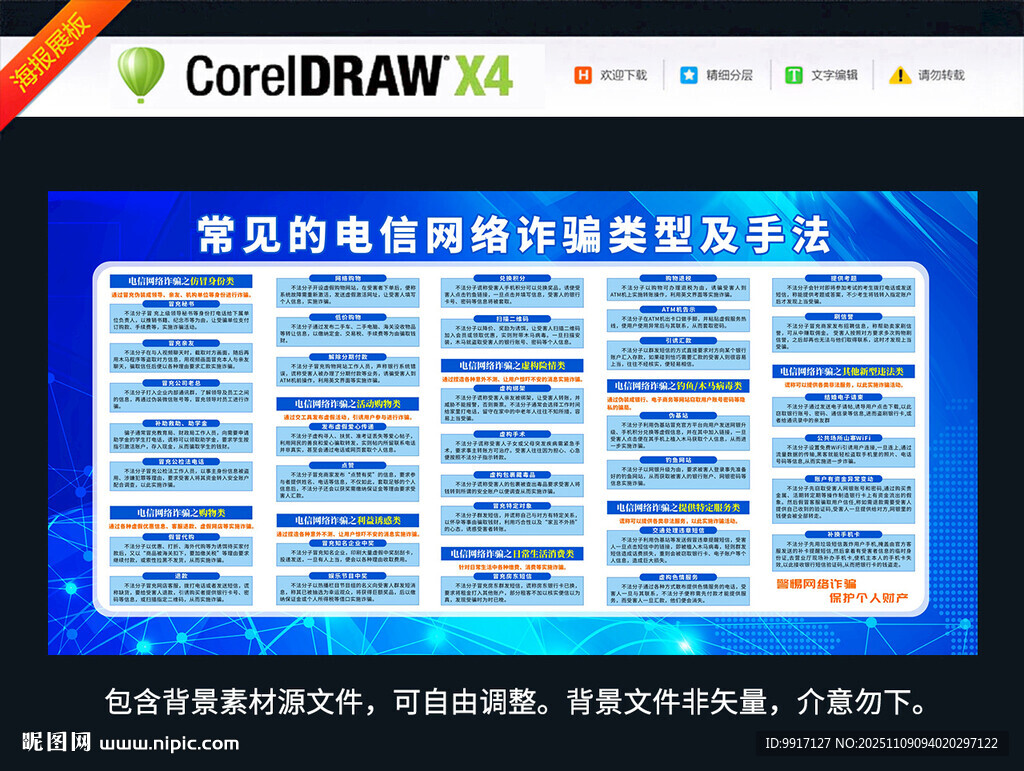Click the heading 电信网络诈骗之其他新型违法类

pos(843,371)
